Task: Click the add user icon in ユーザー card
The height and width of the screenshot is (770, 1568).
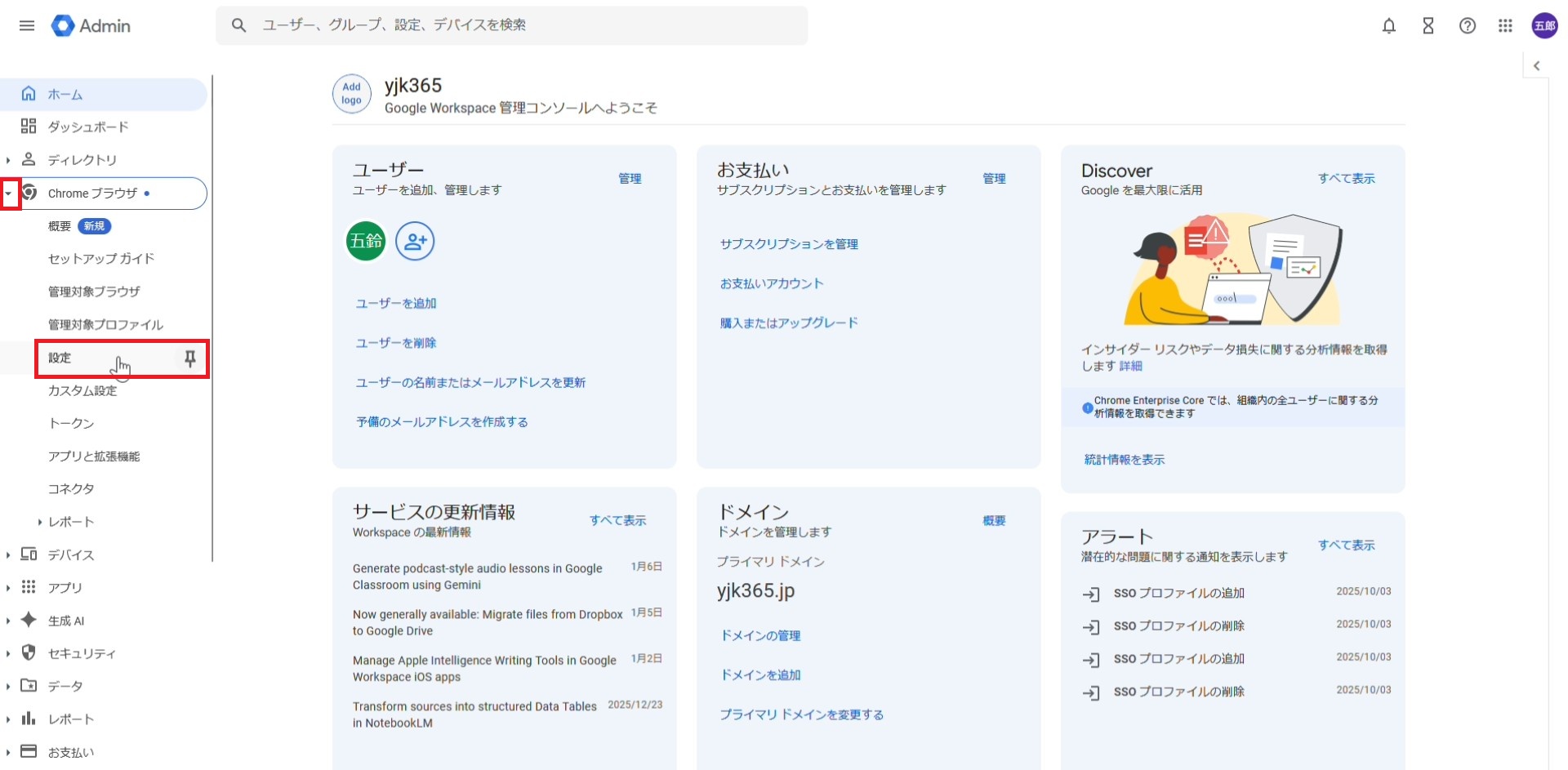Action: (x=415, y=241)
